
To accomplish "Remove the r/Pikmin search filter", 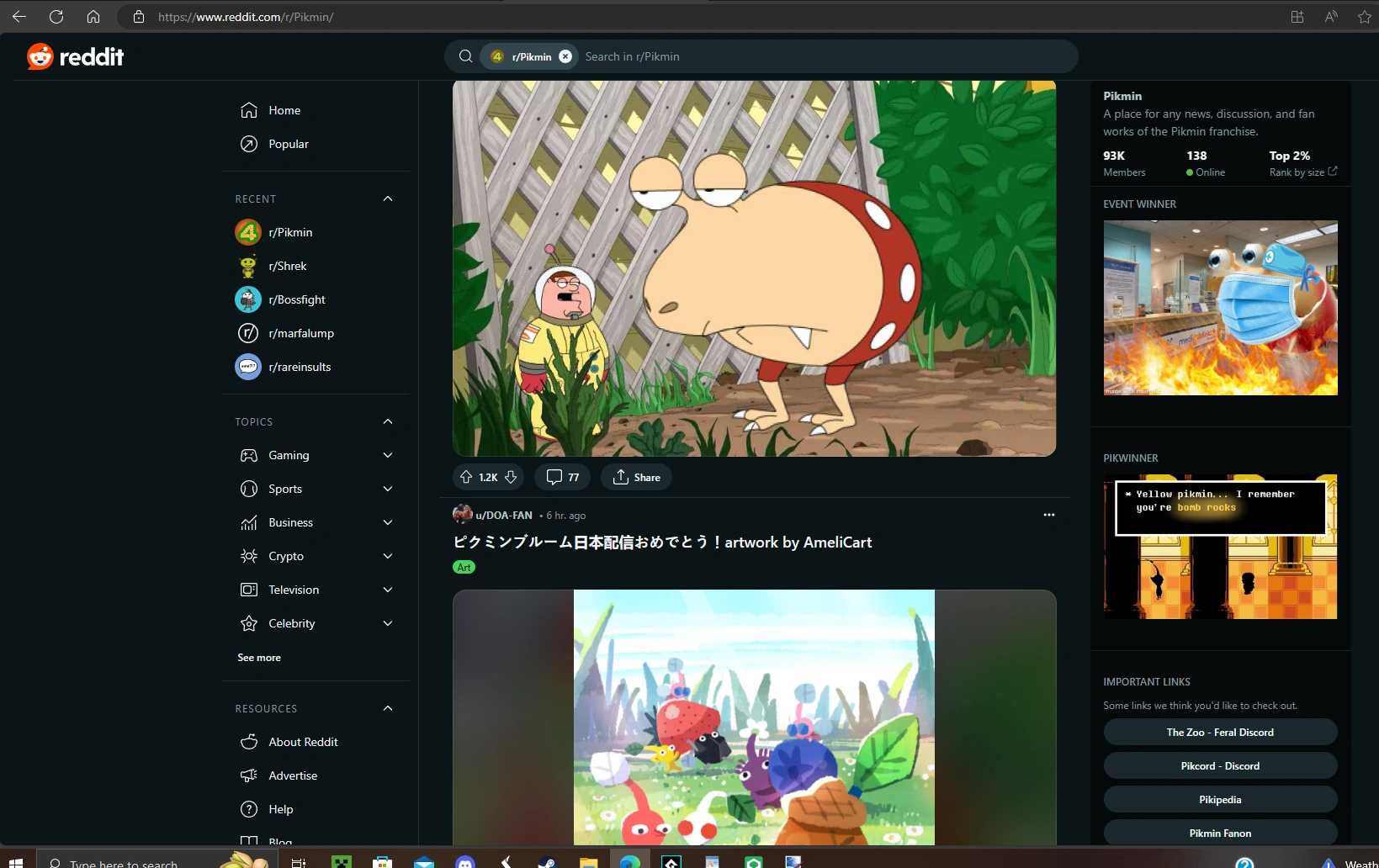I will click(x=565, y=56).
